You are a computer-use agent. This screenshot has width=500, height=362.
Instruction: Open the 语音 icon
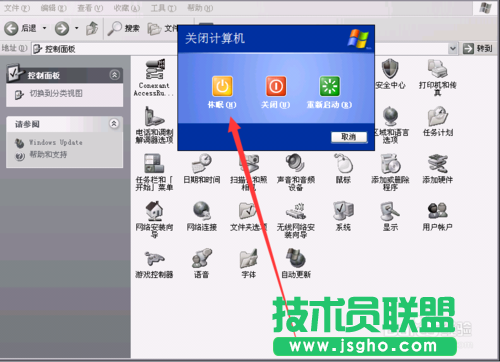(x=202, y=263)
